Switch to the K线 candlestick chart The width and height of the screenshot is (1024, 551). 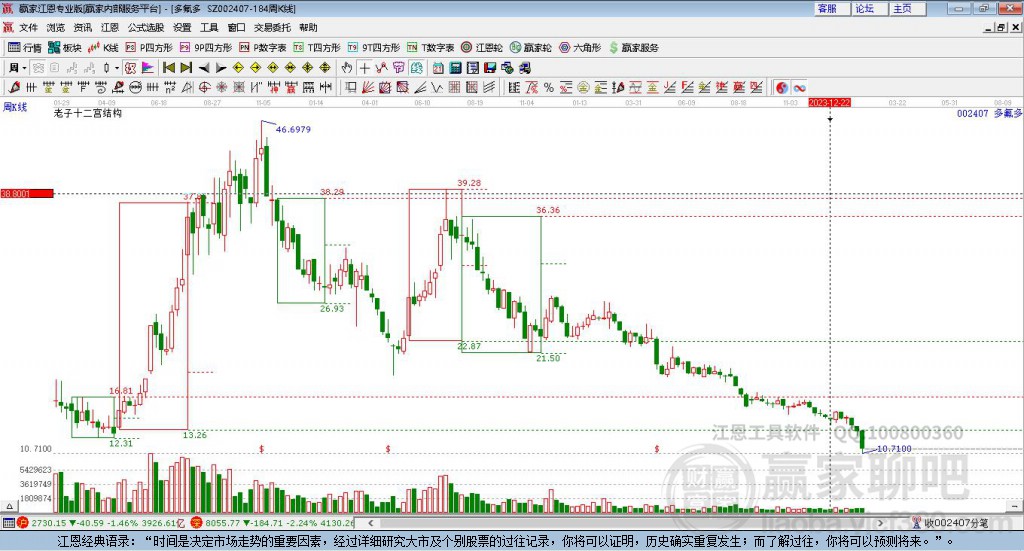[x=103, y=48]
